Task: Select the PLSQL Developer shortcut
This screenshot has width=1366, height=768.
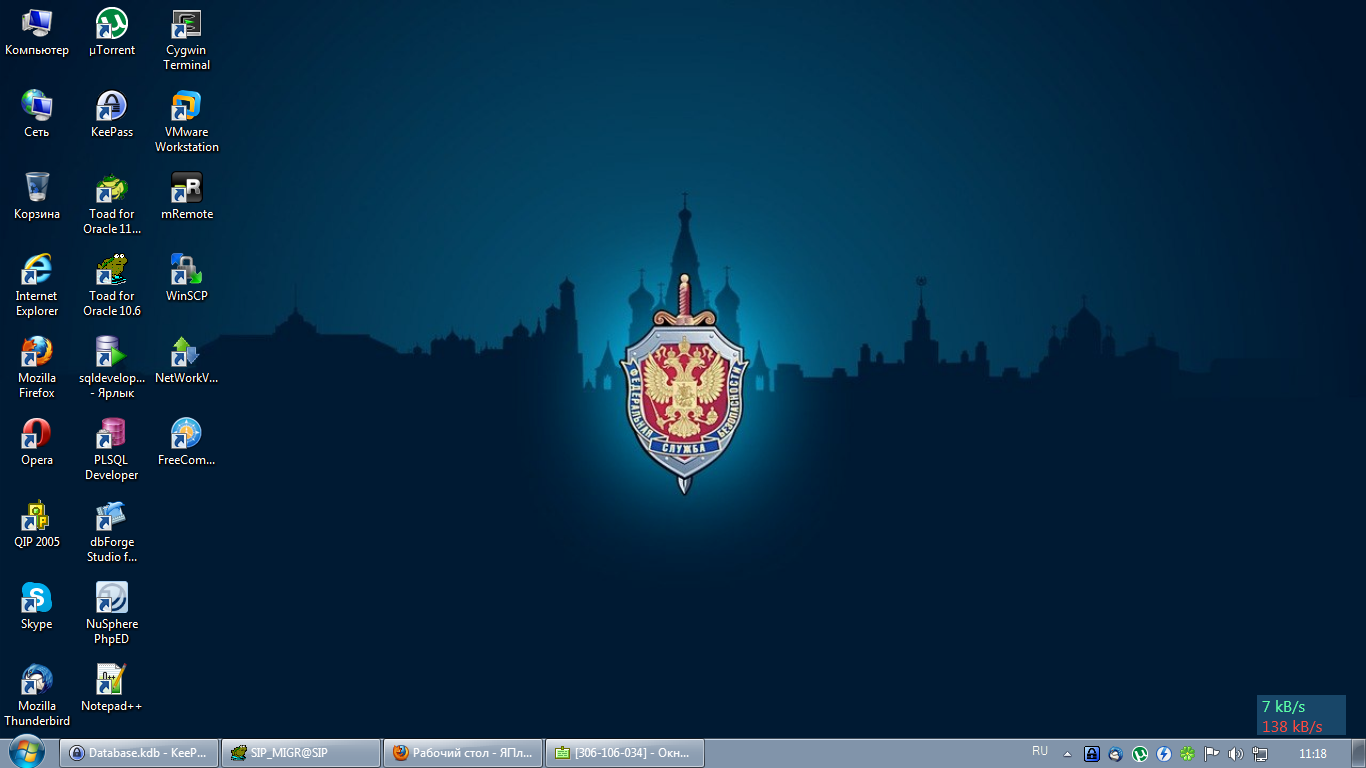Action: pyautogui.click(x=112, y=449)
